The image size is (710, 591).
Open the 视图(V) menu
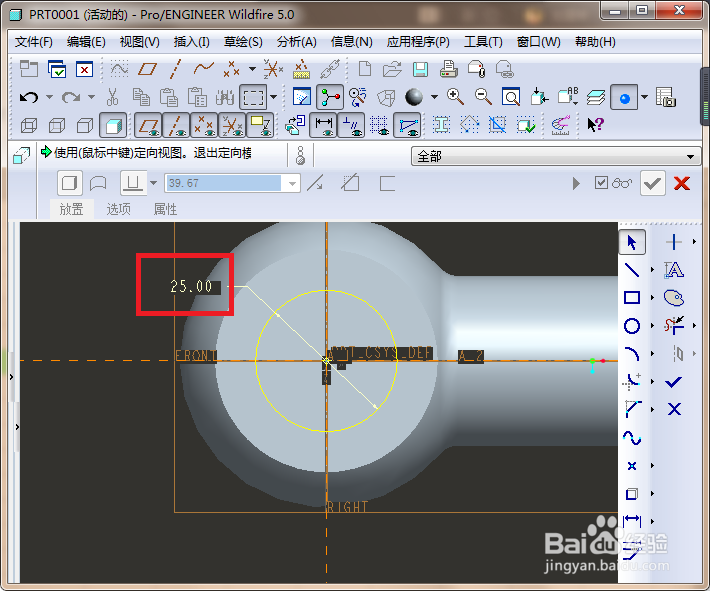point(139,42)
